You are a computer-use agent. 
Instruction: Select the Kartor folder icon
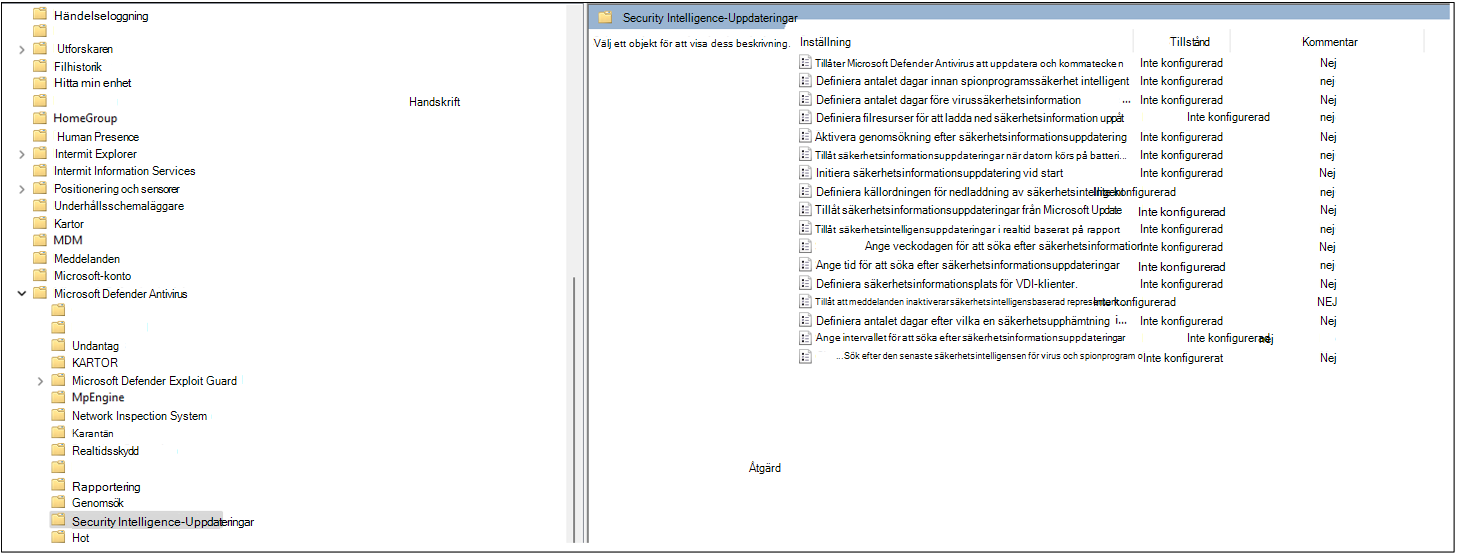[40, 224]
